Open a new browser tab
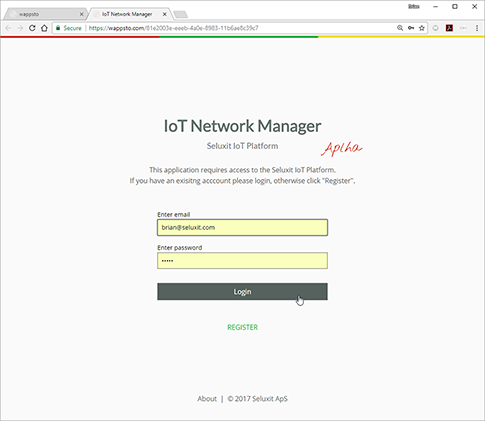Screen dimensions: 485x421 coord(181,14)
